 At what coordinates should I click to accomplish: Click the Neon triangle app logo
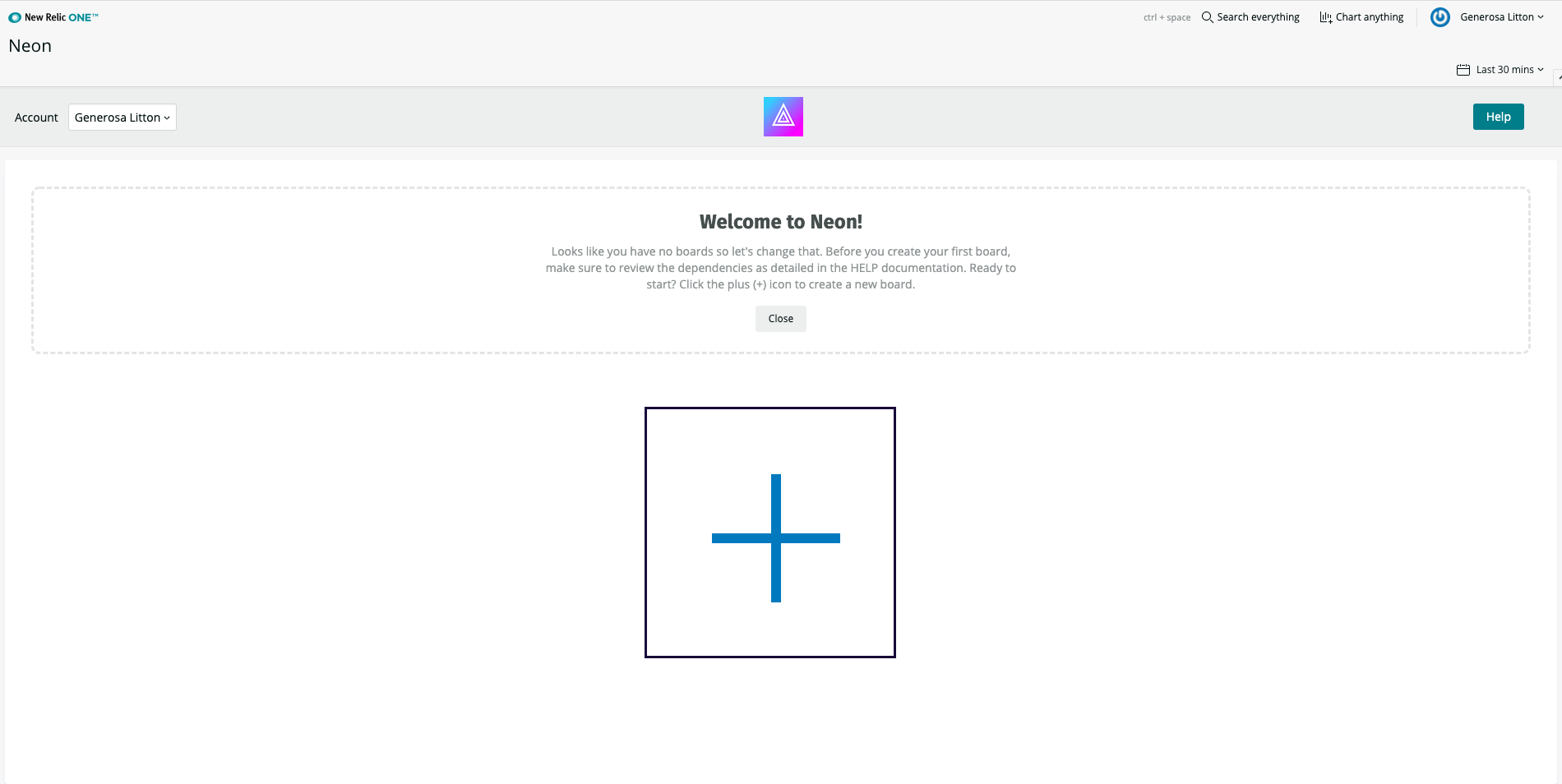click(x=783, y=117)
